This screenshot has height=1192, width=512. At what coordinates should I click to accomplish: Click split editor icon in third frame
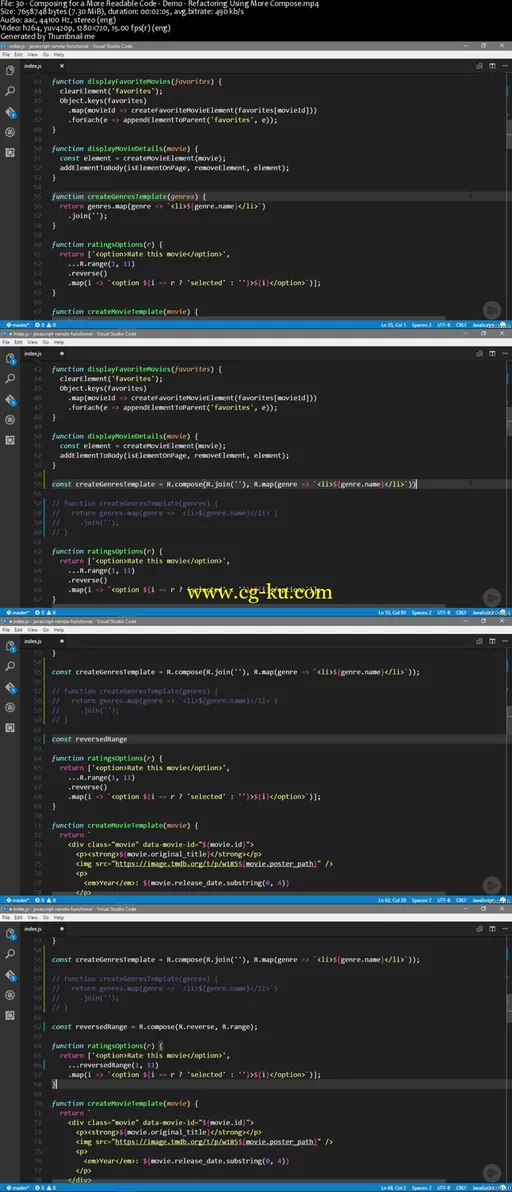coord(493,642)
